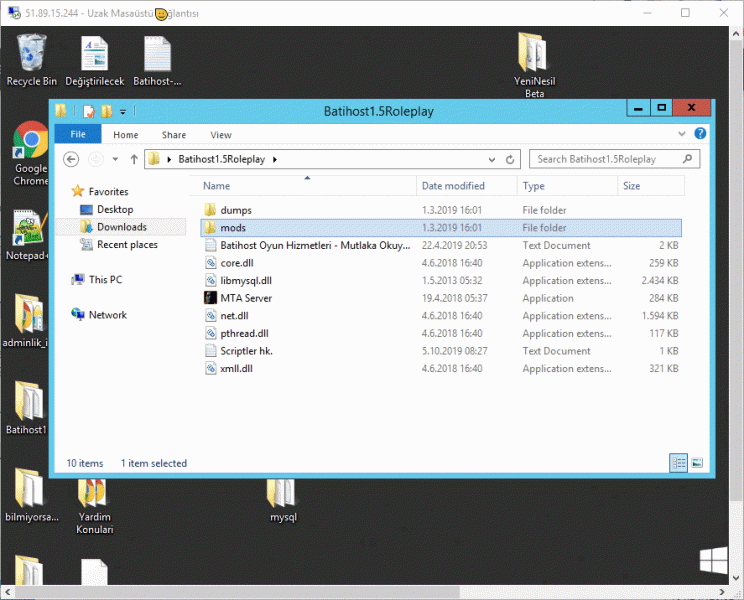
Task: Select the xmll.dll file
Action: coord(441,368)
